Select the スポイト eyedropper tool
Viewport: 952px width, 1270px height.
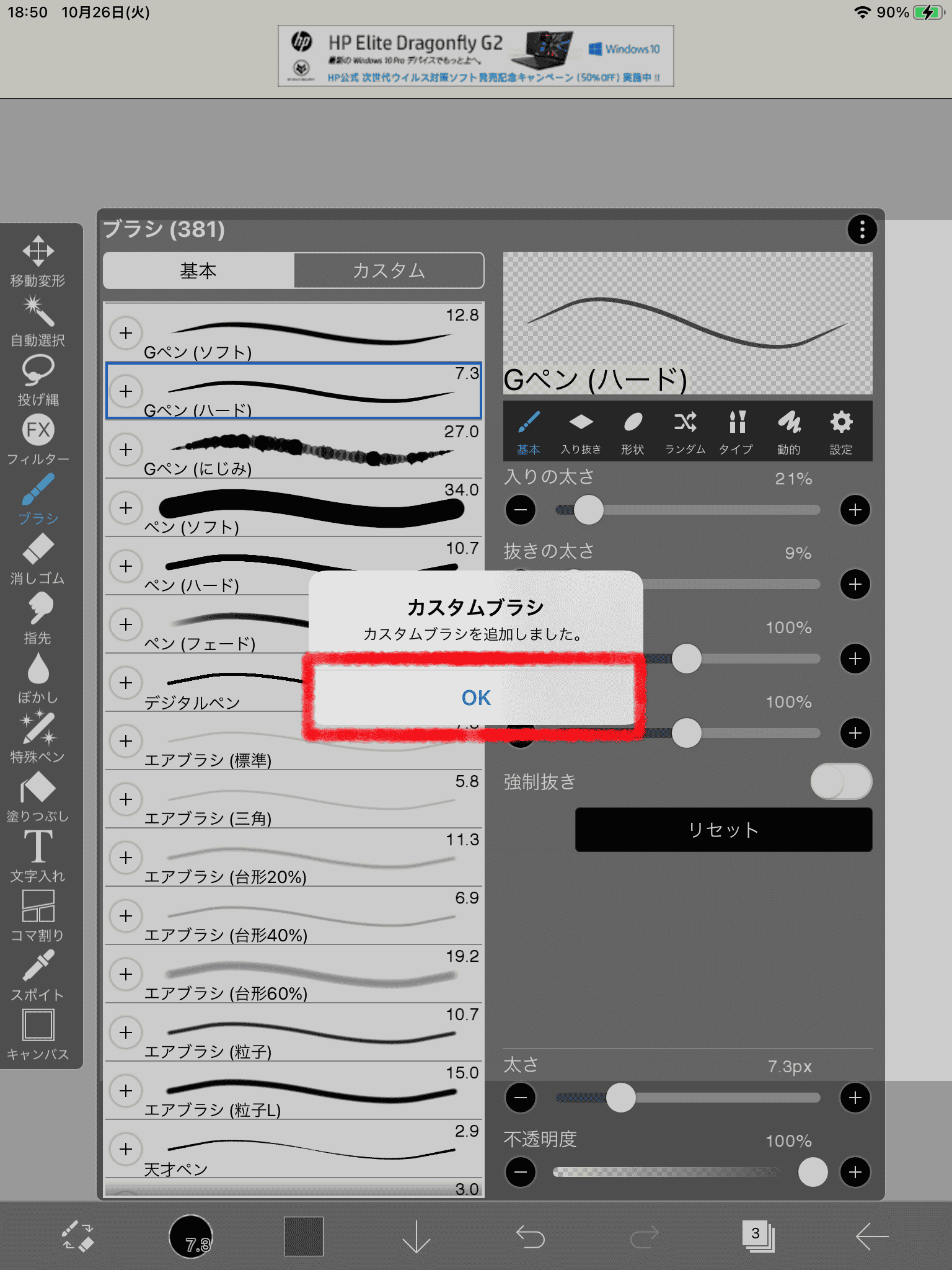(38, 975)
